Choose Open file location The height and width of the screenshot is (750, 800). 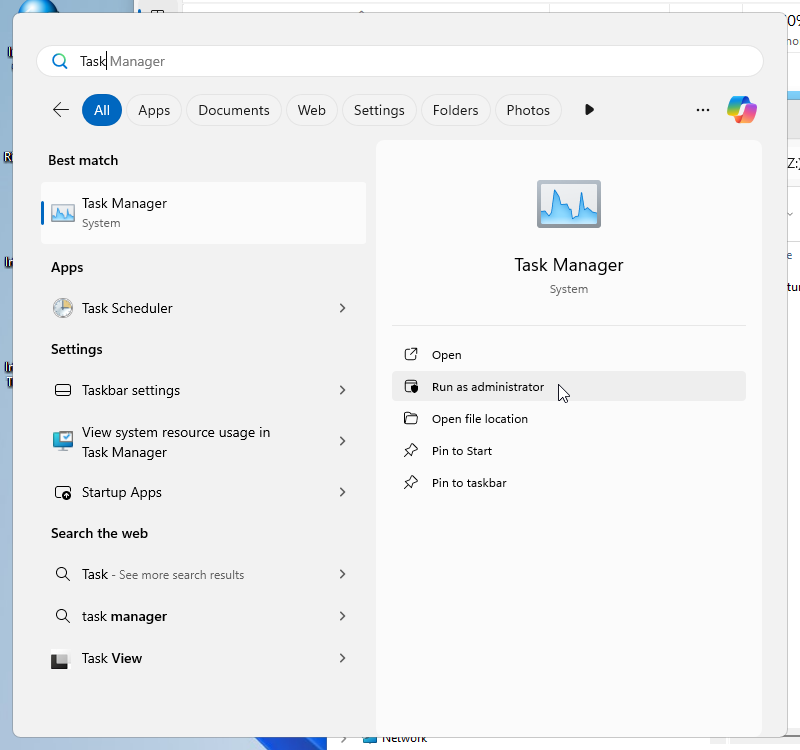coord(569,418)
